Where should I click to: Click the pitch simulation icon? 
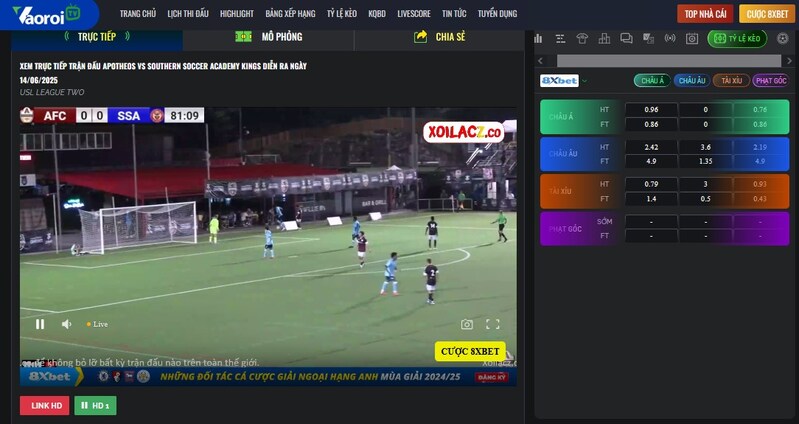tap(244, 37)
